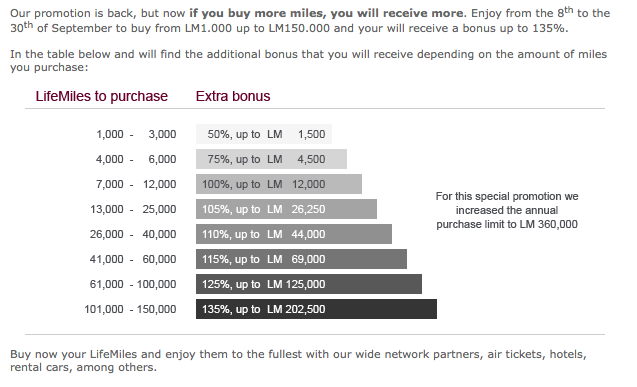Click bold text about buying more miles
Viewport: 637px width, 387px height.
(326, 13)
